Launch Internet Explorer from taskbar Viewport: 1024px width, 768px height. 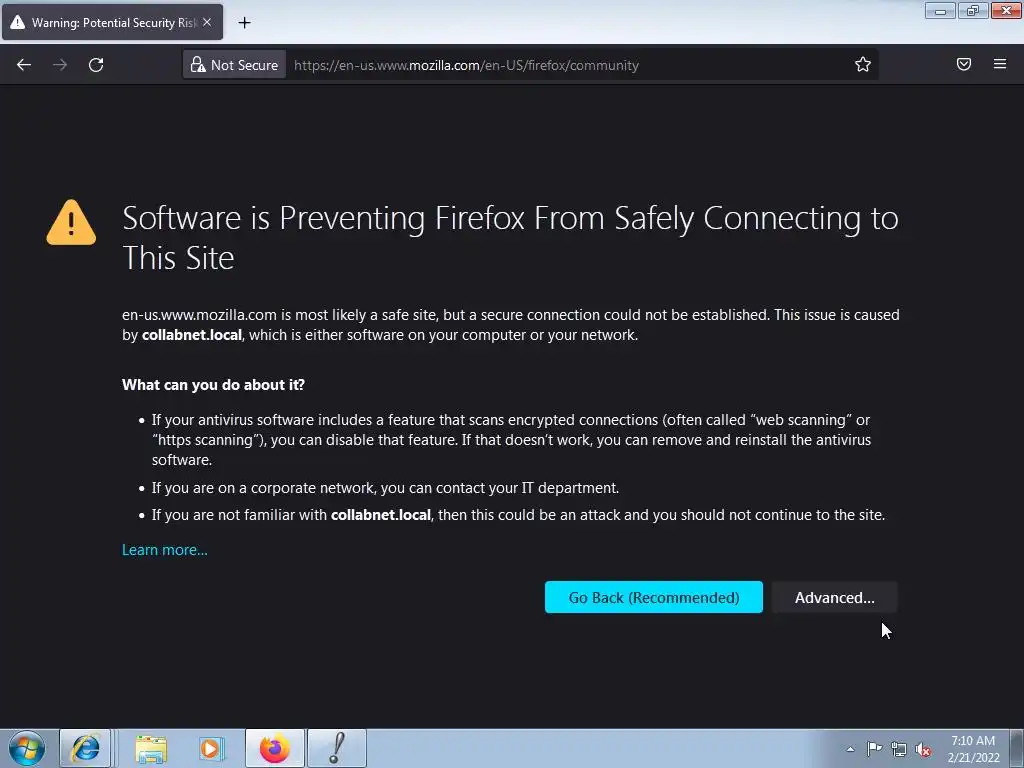85,748
